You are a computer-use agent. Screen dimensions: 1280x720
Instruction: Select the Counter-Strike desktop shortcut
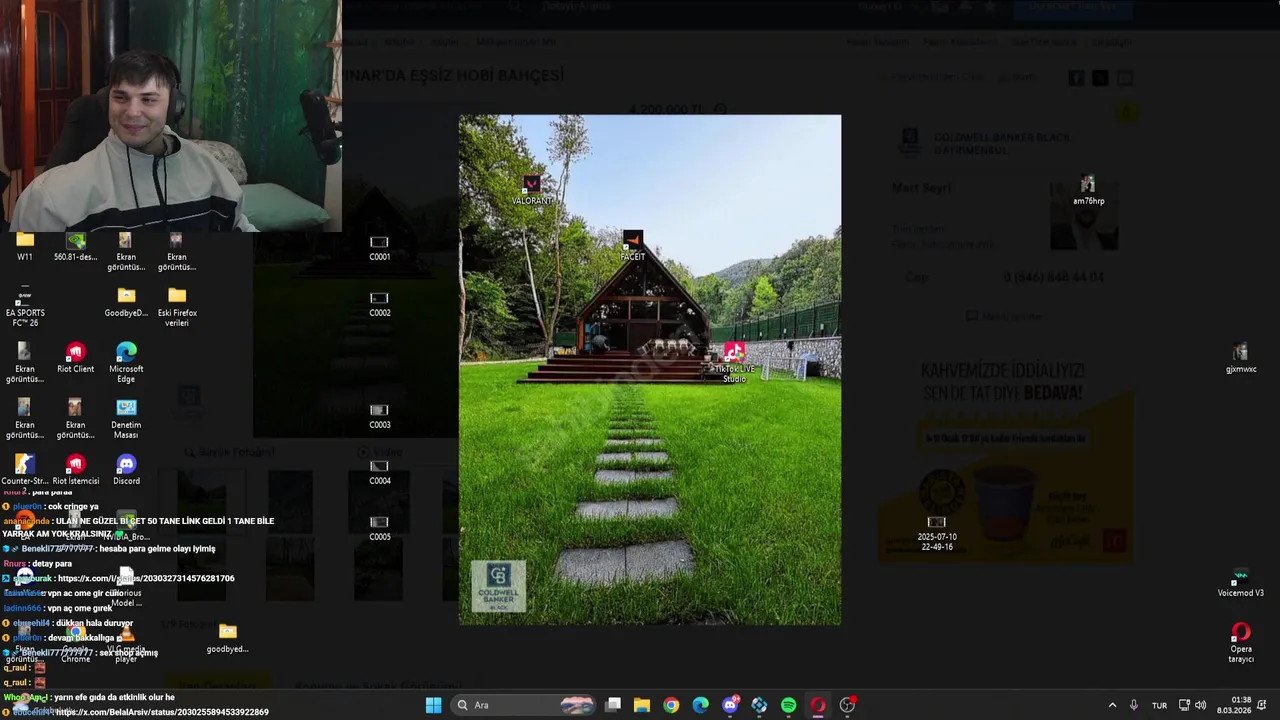coord(25,470)
